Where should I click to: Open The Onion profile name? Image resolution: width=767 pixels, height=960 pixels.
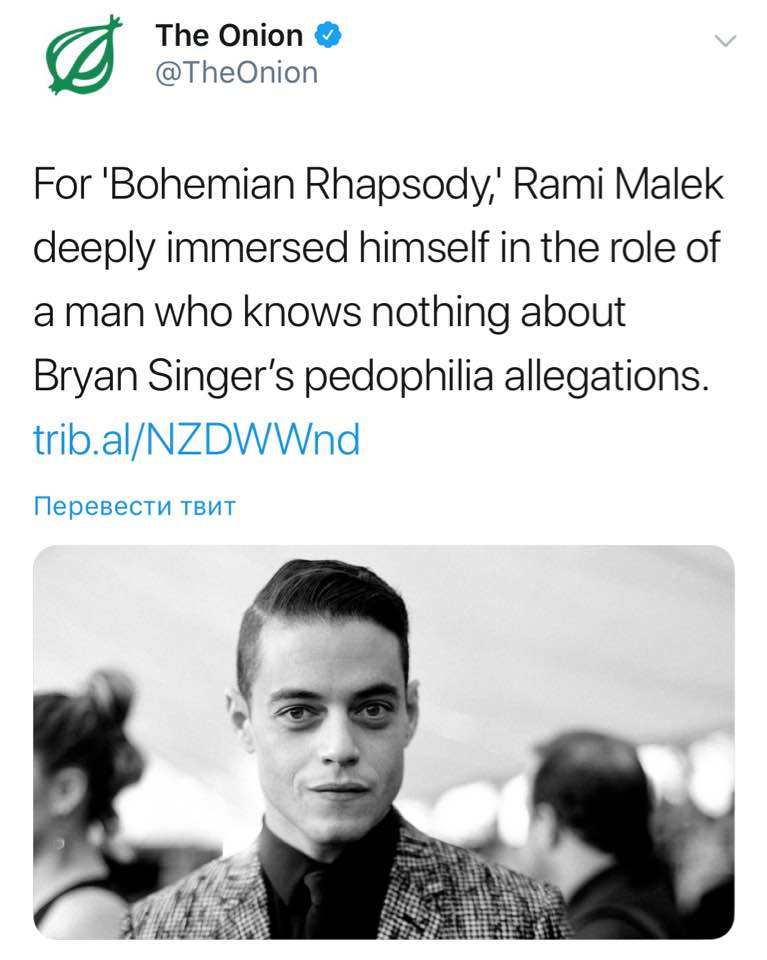(x=228, y=36)
